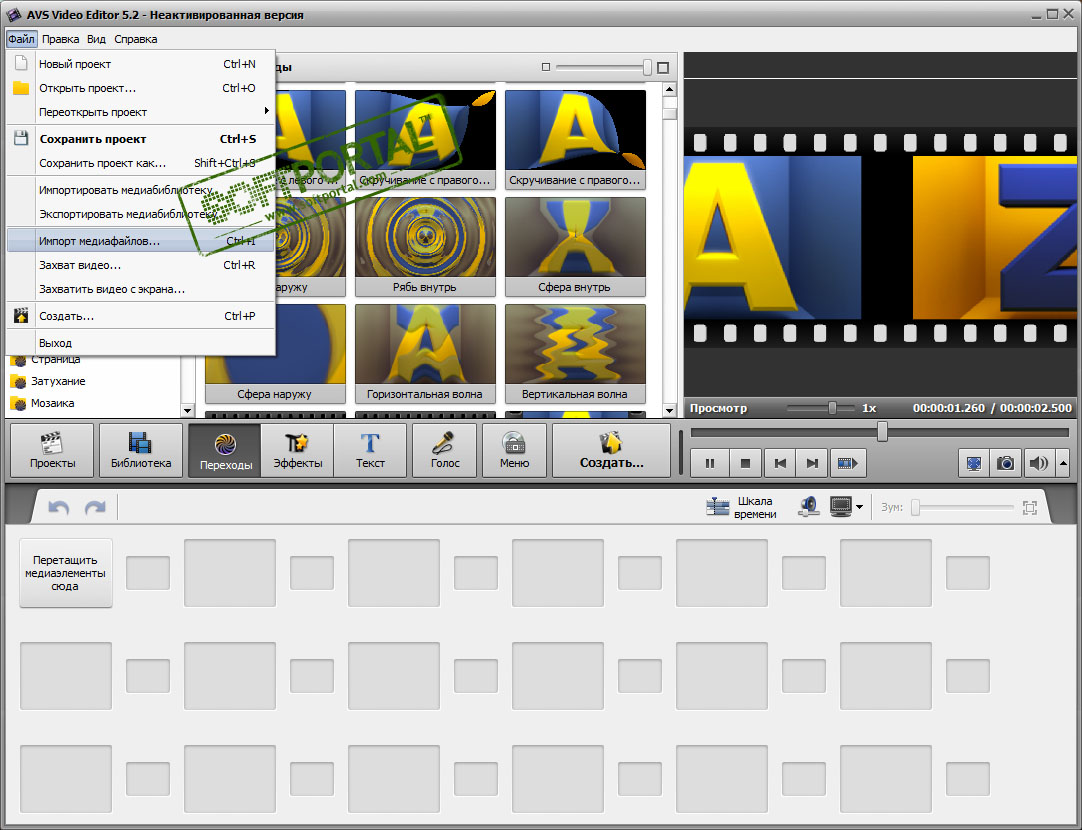Expand the volume arrow next to speaker
Viewport: 1082px width, 830px height.
pyautogui.click(x=1063, y=463)
